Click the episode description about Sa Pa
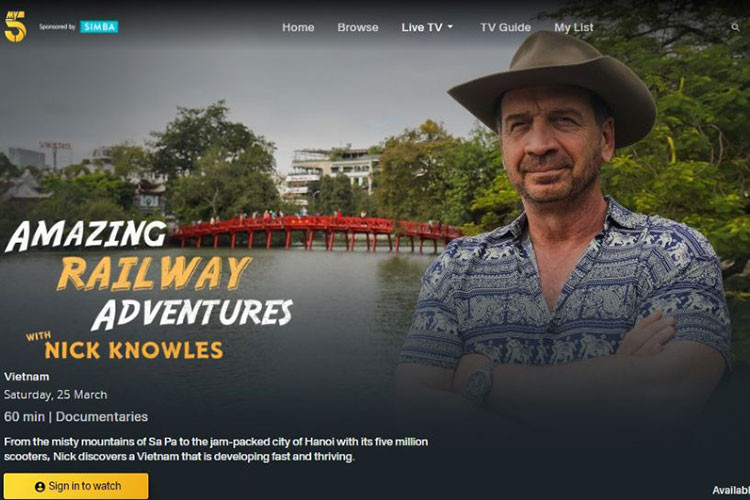The width and height of the screenshot is (750, 500). 216,449
